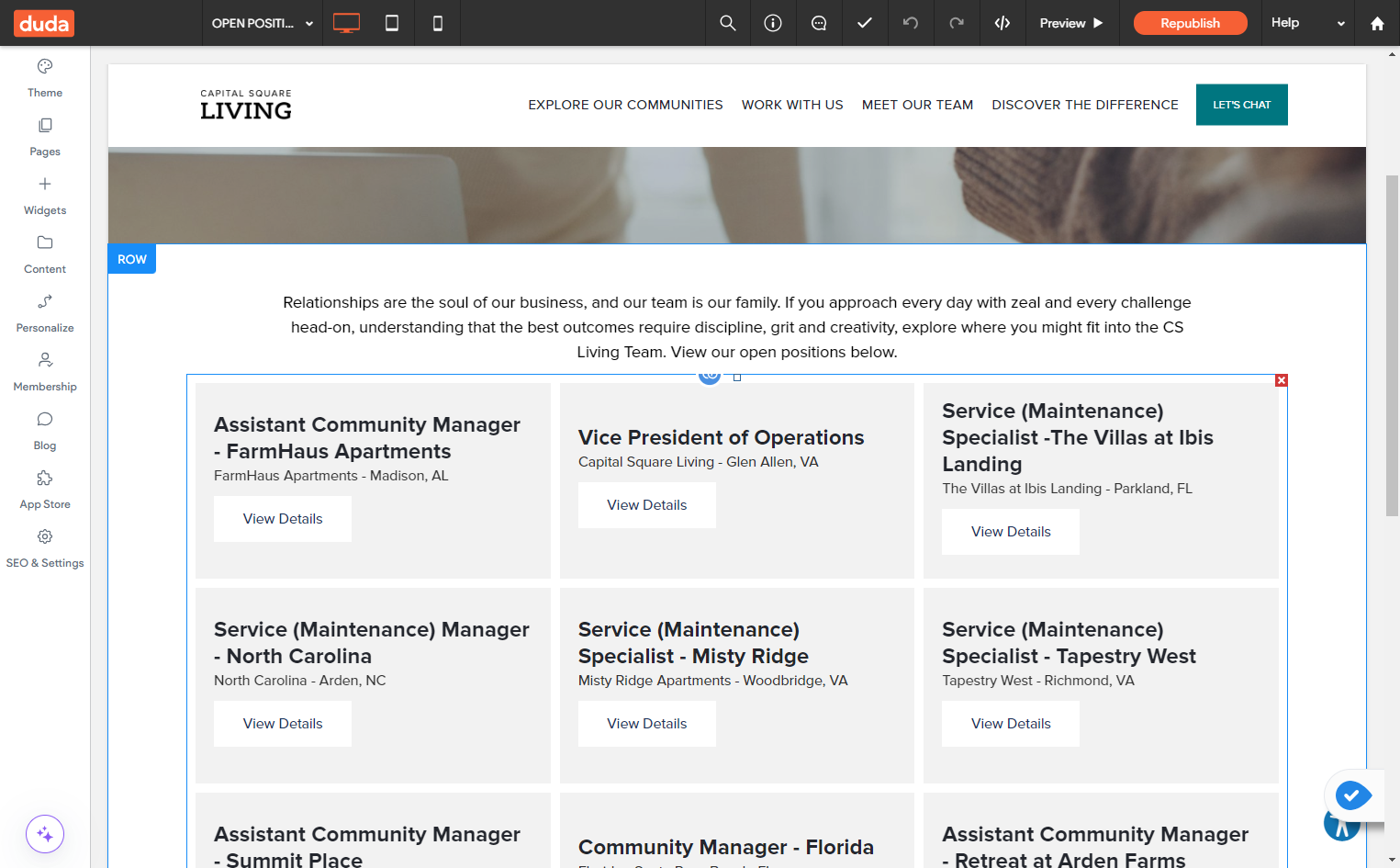Open Discover The Difference nav item

tap(1085, 105)
